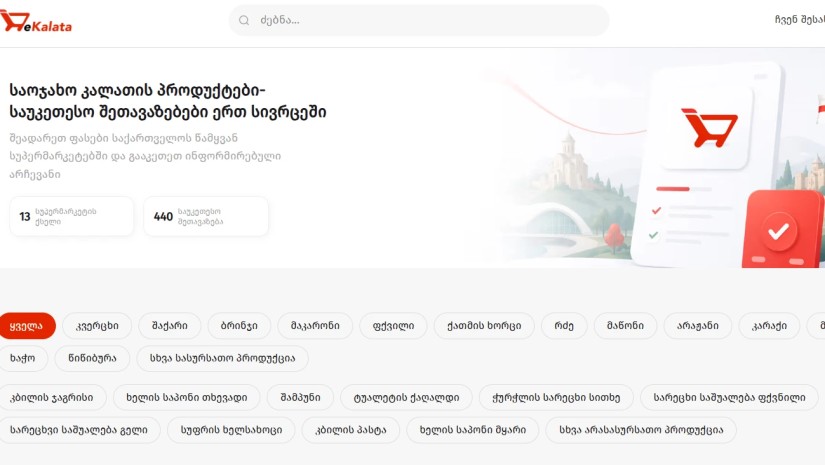Choose ჭურჭლის სარეცხი სითხე chip
The height and width of the screenshot is (465, 825).
(556, 398)
